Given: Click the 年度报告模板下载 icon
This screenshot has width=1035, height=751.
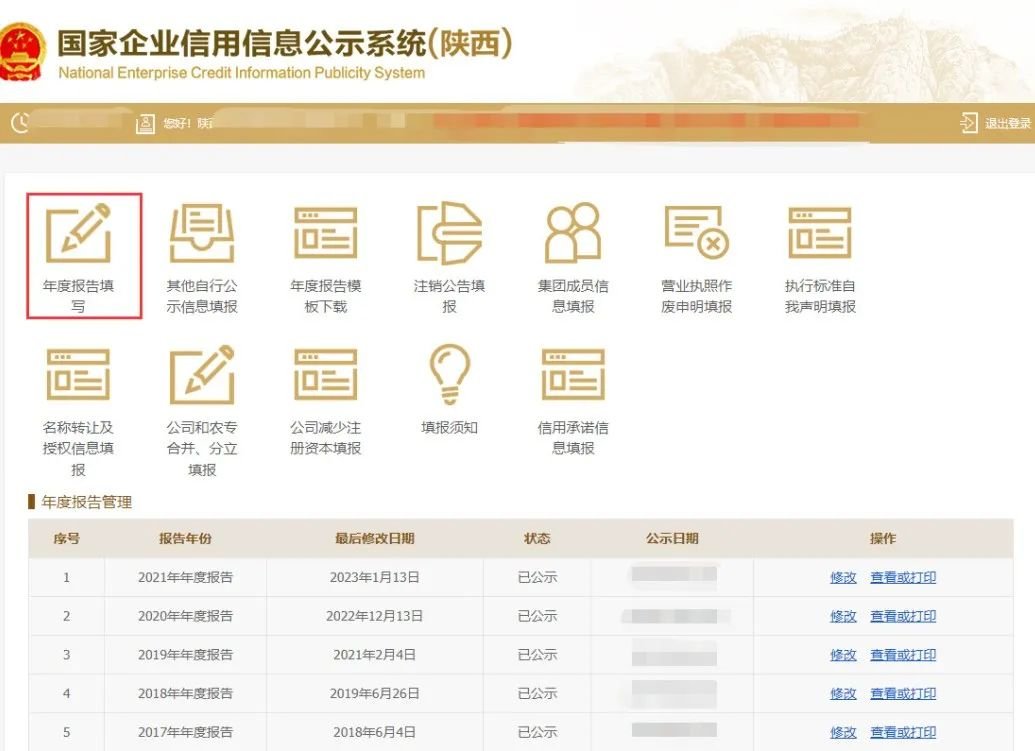Looking at the screenshot, I should (x=325, y=233).
